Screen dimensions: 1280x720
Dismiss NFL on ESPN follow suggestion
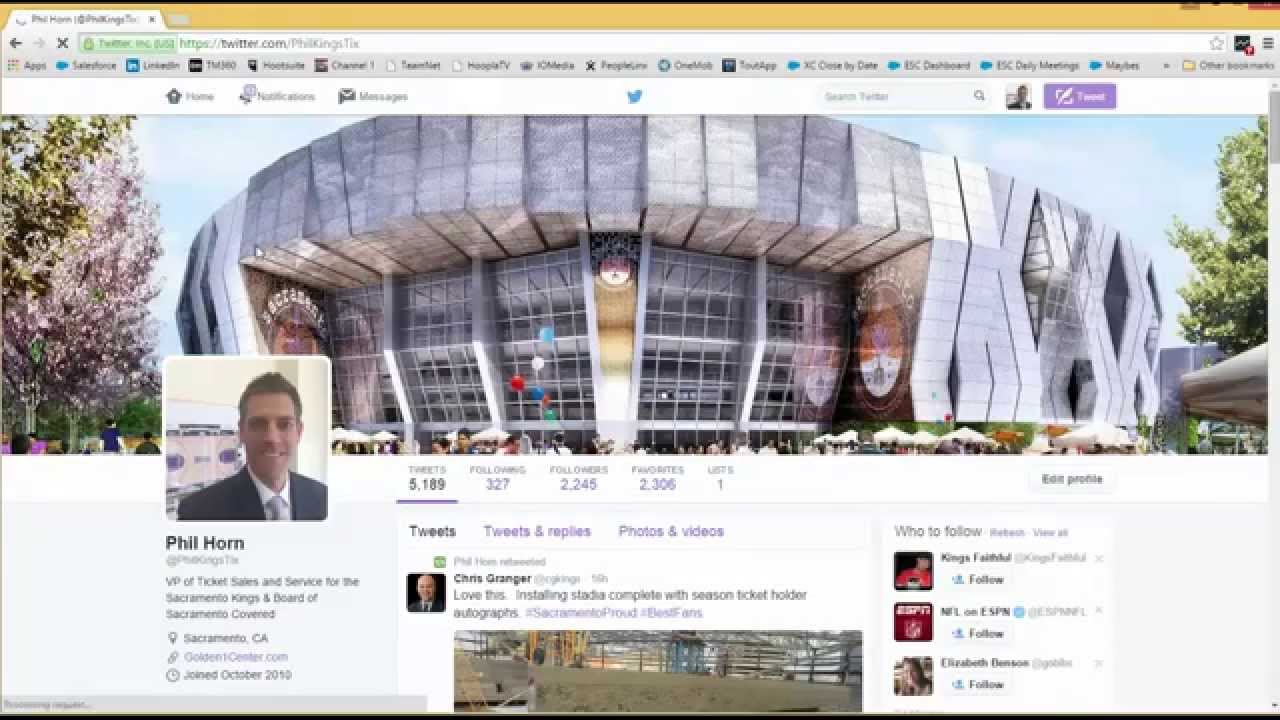pos(1098,611)
